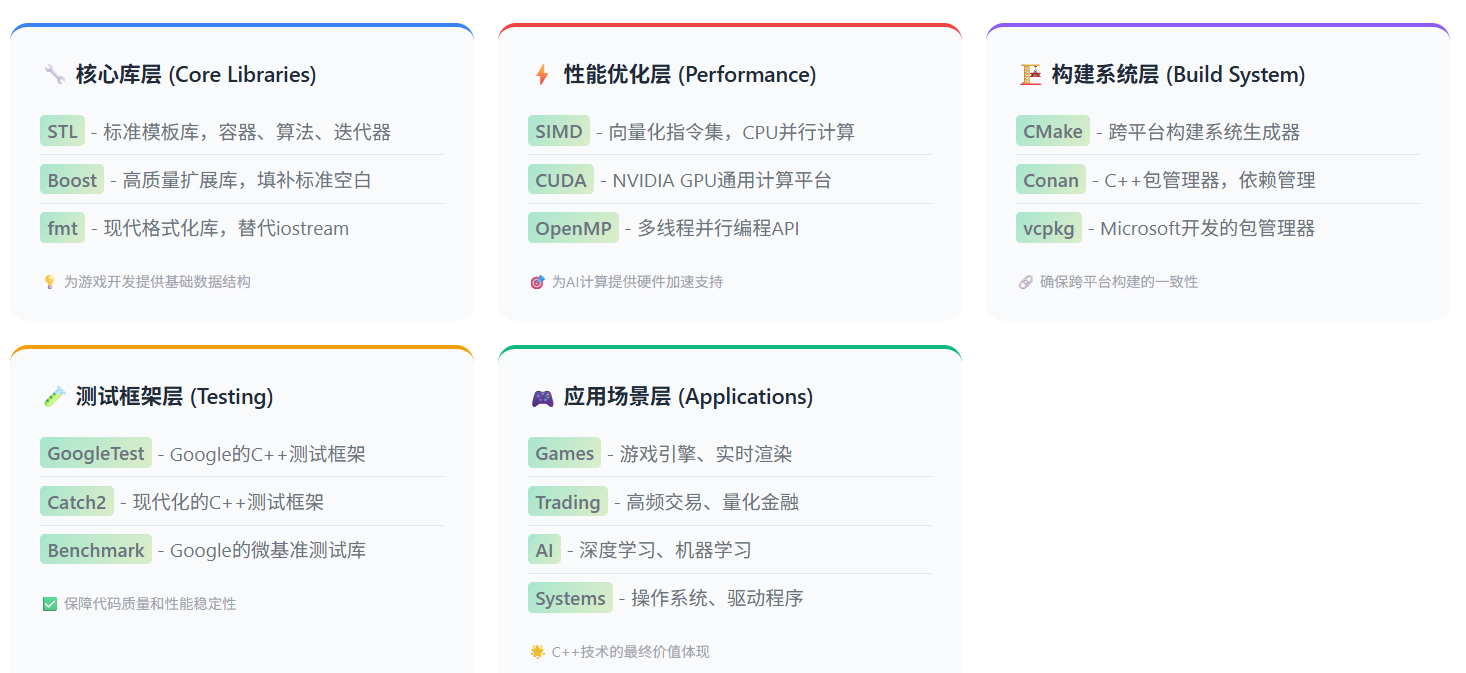Click text 高频交易、量化金融
Viewport: 1466px width, 673px height.
[x=713, y=502]
